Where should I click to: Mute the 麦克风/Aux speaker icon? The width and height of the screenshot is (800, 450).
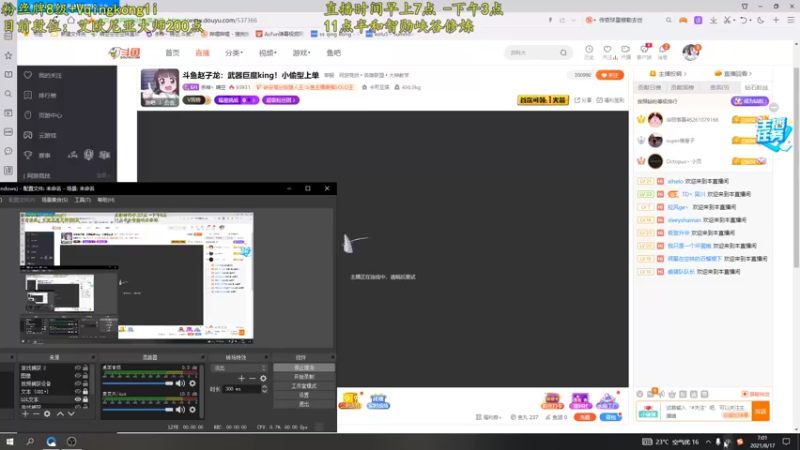pos(180,409)
